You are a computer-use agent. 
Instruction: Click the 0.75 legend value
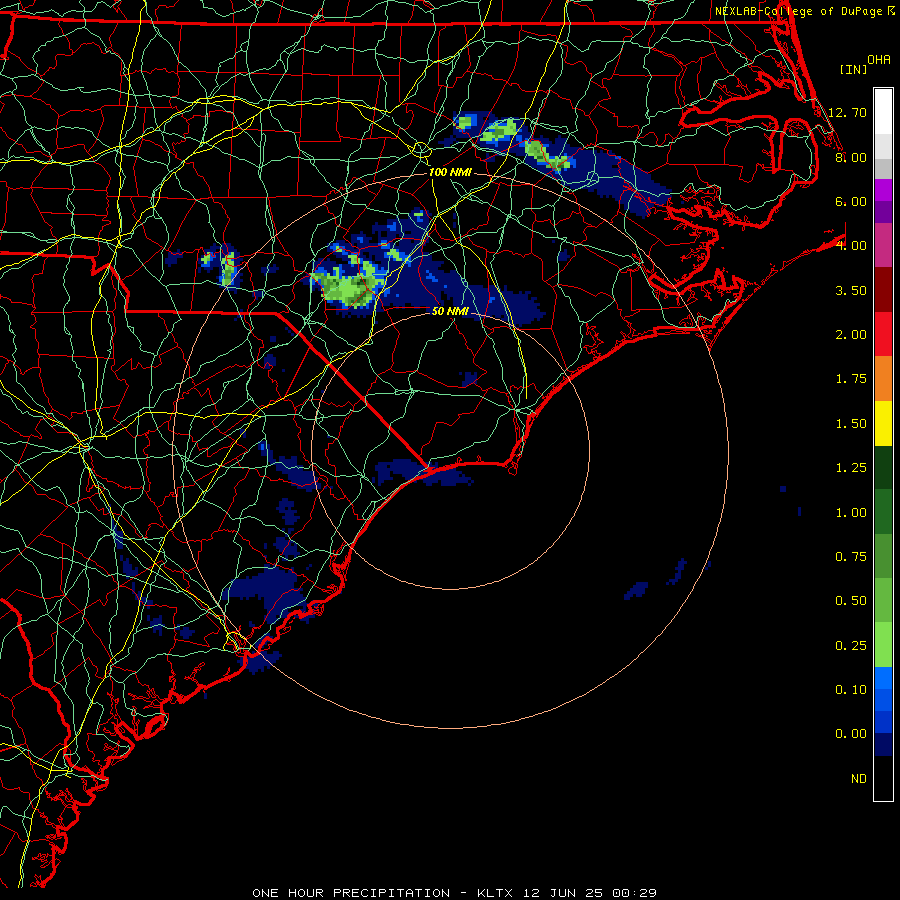(x=851, y=557)
